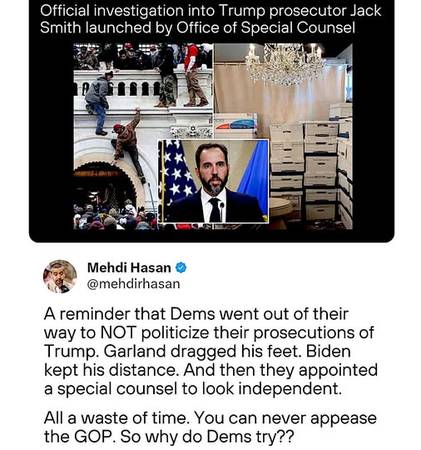The height and width of the screenshot is (450, 421).
Task: Click the crystal chandelier in the ballroom photo
Action: point(285,63)
